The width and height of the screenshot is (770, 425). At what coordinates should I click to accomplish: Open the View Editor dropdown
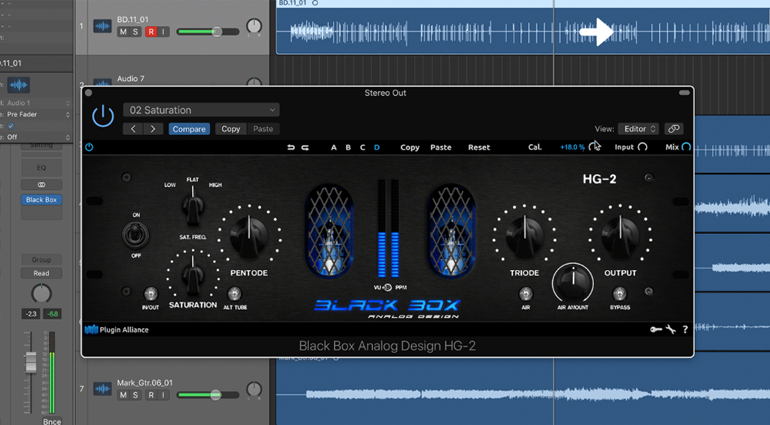(638, 129)
